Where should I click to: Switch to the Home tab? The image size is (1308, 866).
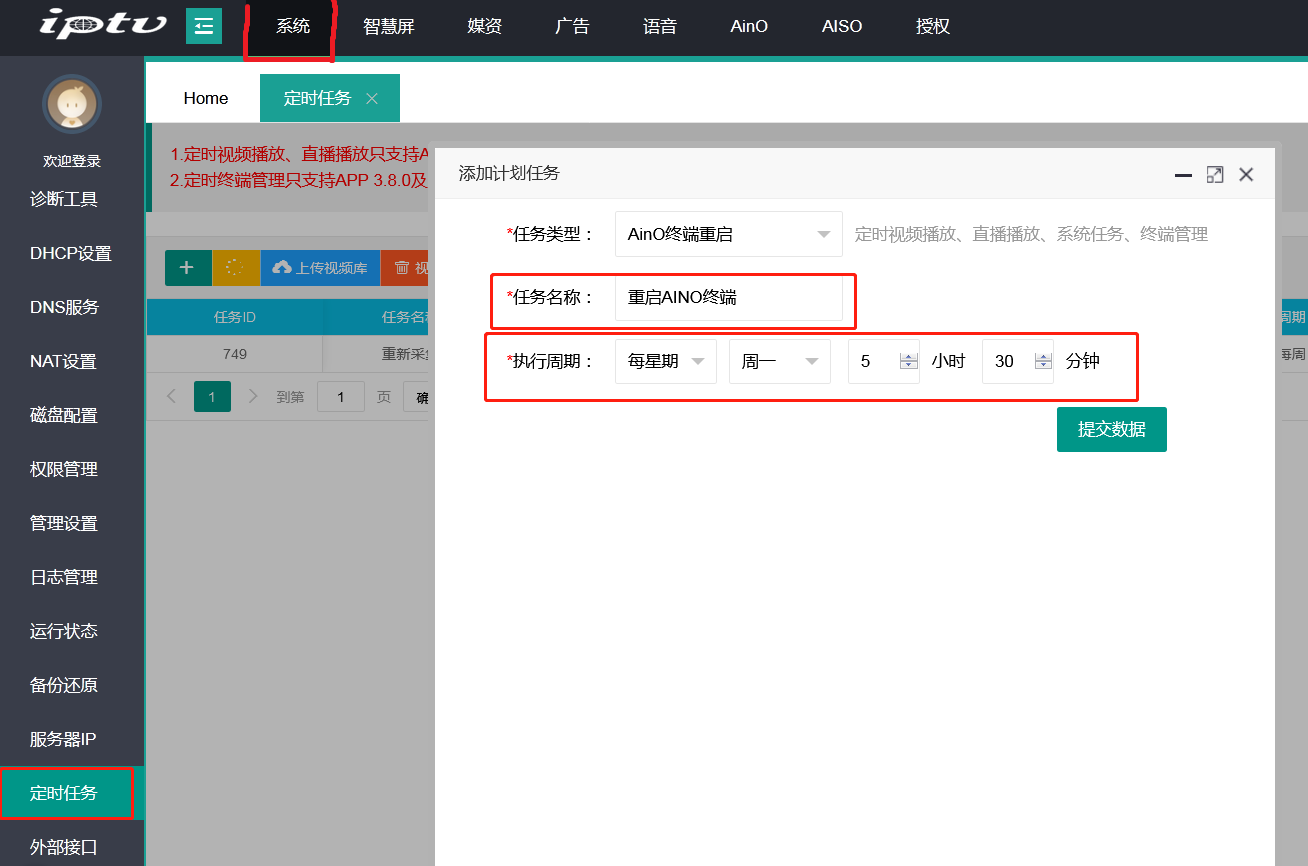(206, 98)
